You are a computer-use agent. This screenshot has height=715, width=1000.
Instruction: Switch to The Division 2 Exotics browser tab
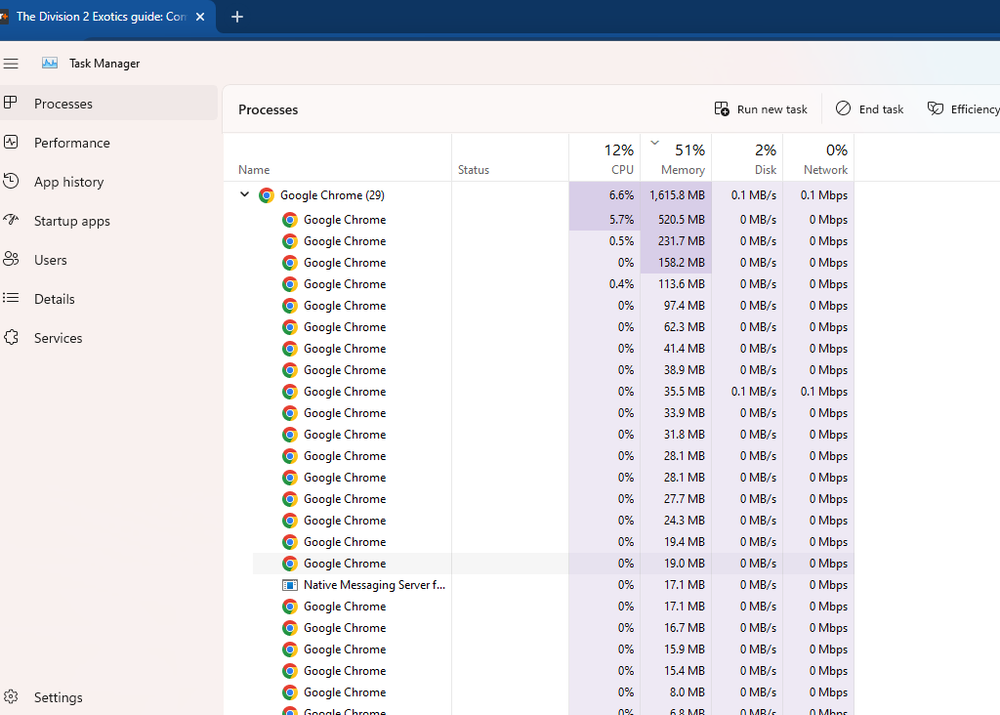100,16
